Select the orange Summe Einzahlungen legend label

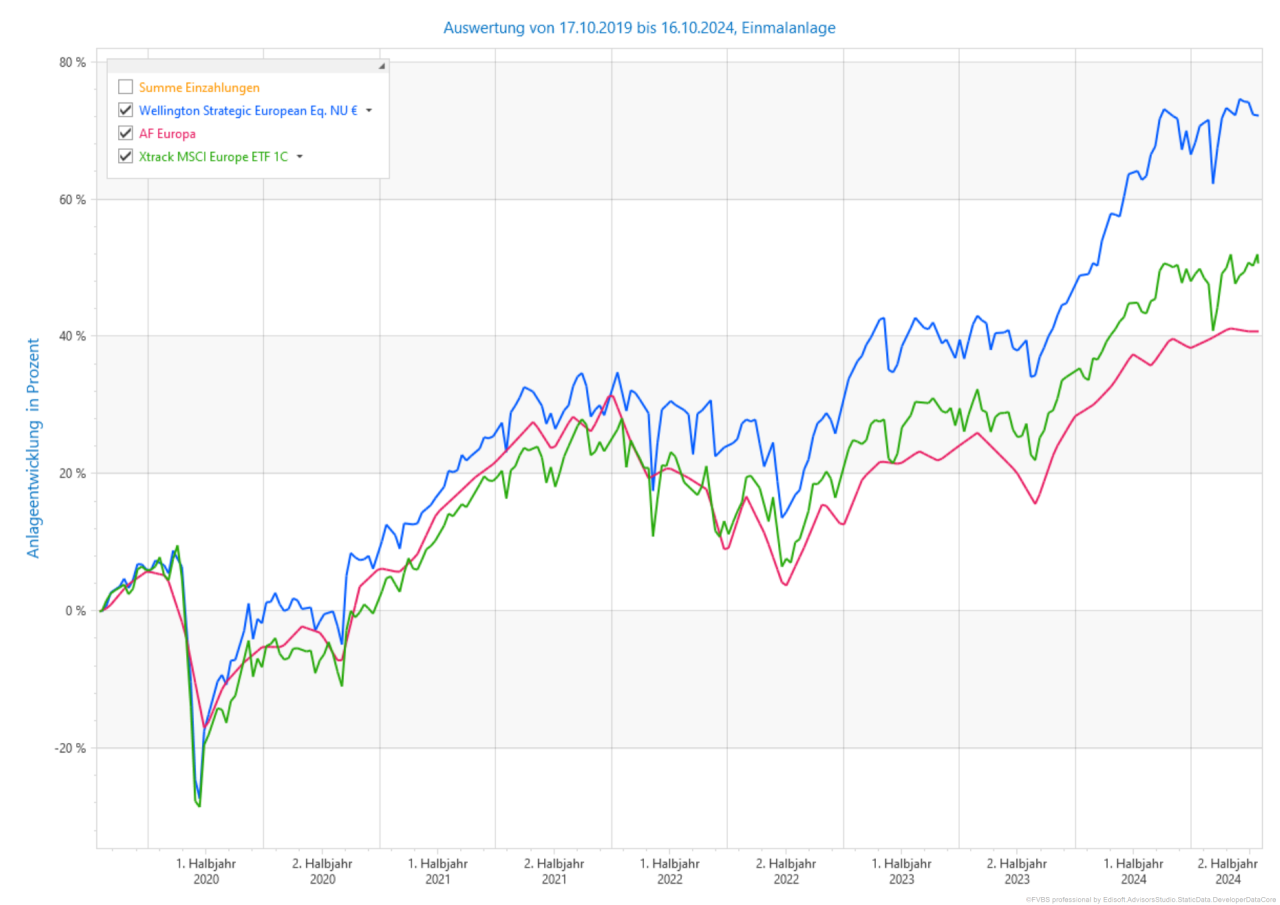click(x=199, y=87)
